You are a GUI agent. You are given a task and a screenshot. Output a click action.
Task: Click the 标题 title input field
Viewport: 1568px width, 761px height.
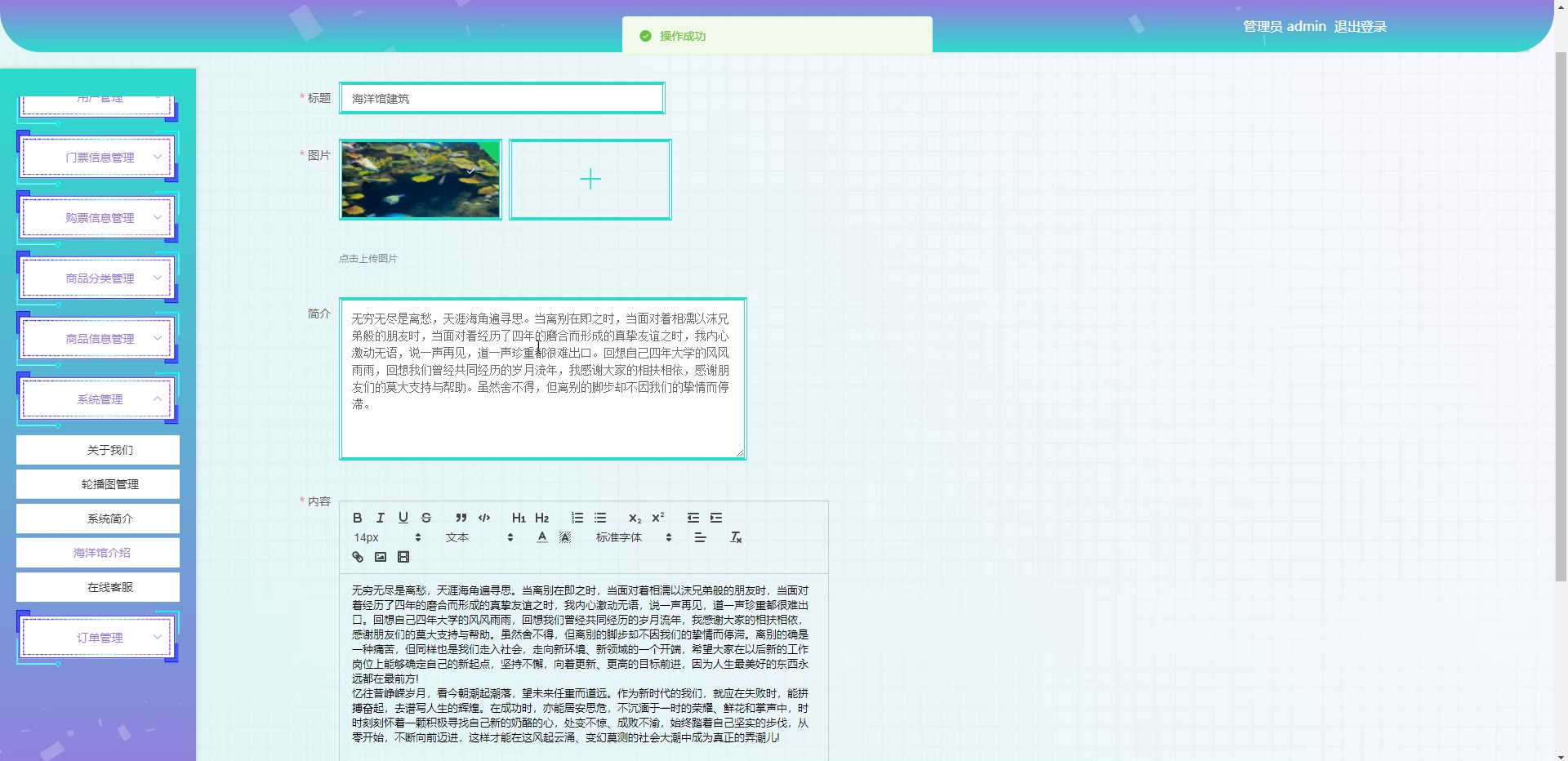tap(502, 98)
